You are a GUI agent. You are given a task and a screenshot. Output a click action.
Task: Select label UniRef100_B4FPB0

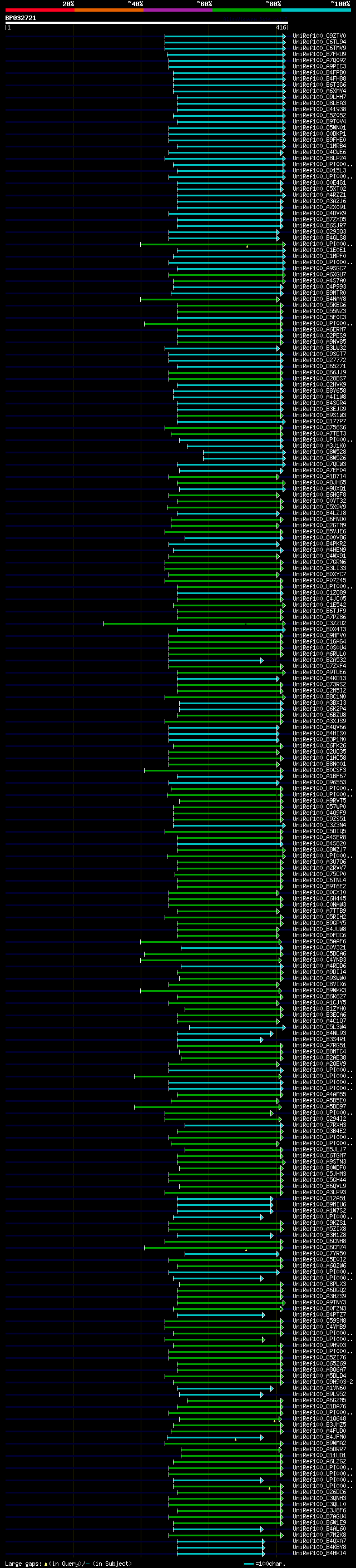tap(319, 72)
